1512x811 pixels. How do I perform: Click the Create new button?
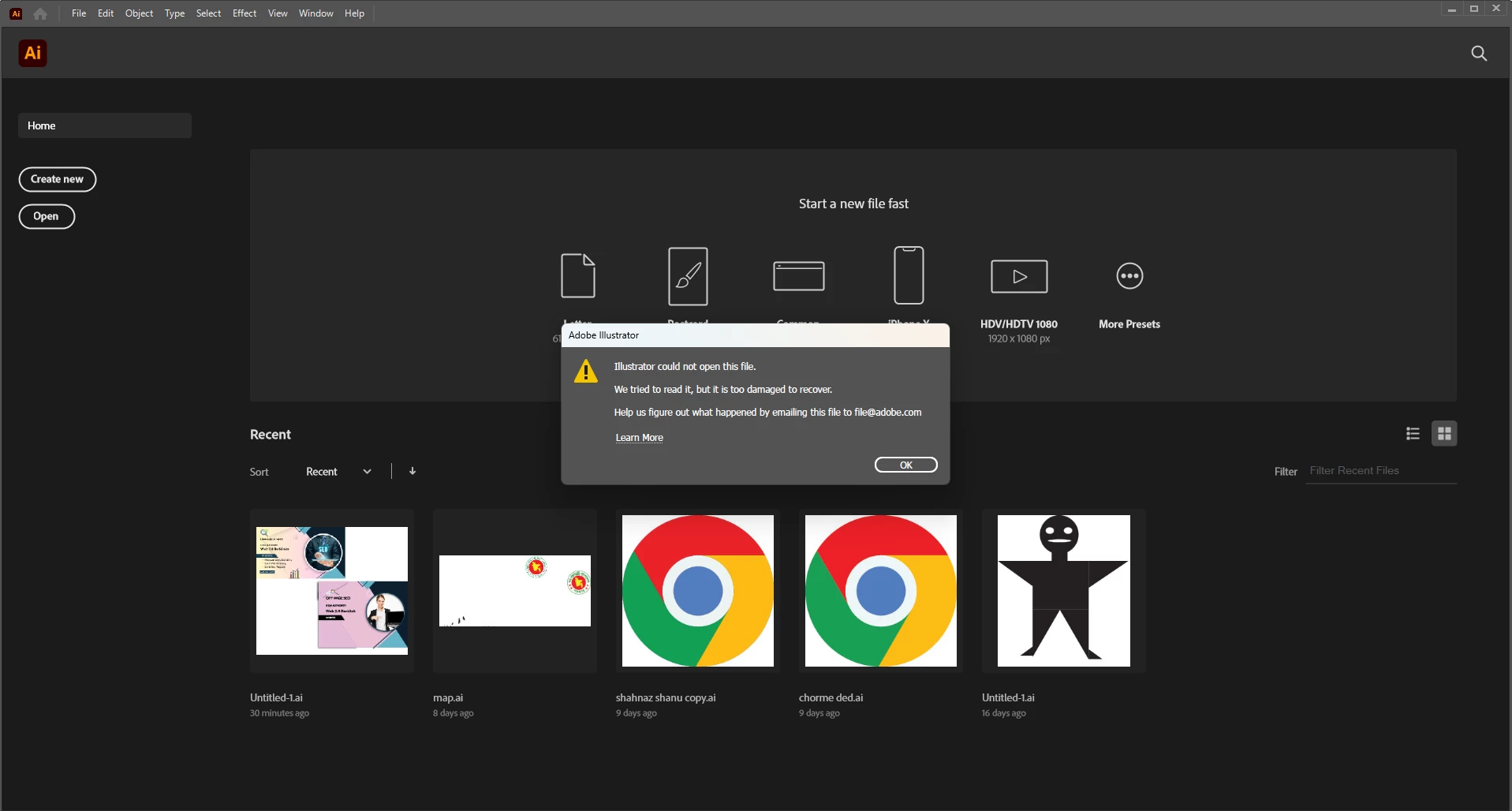[x=58, y=179]
